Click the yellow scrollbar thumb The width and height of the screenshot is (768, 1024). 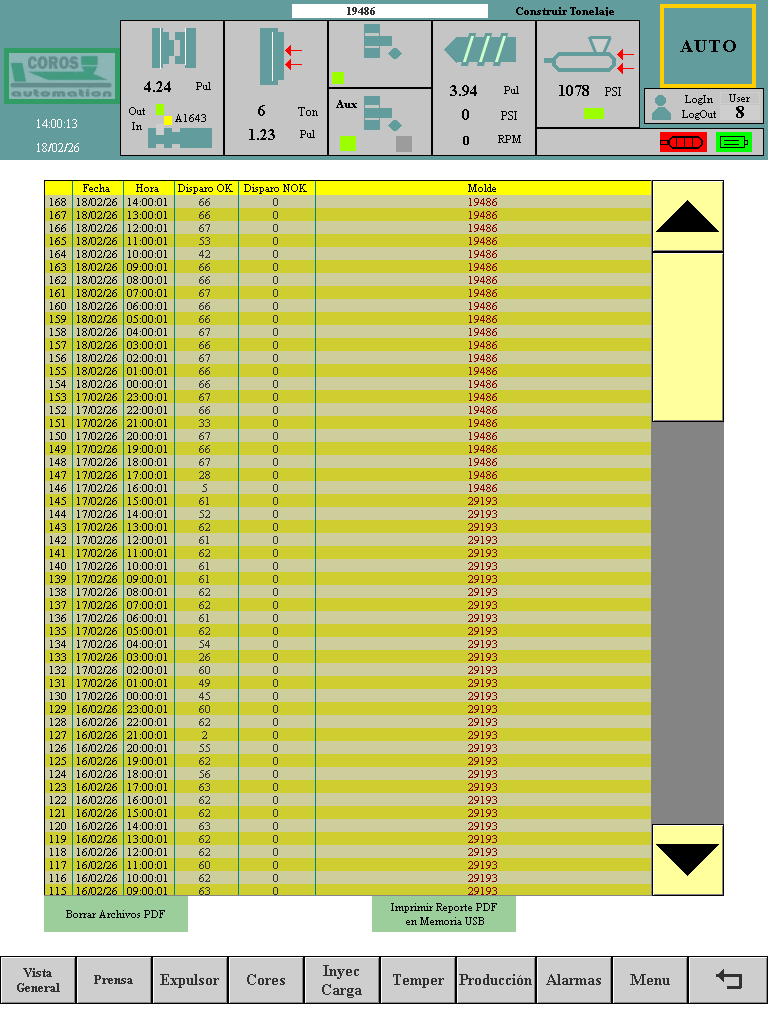point(687,335)
